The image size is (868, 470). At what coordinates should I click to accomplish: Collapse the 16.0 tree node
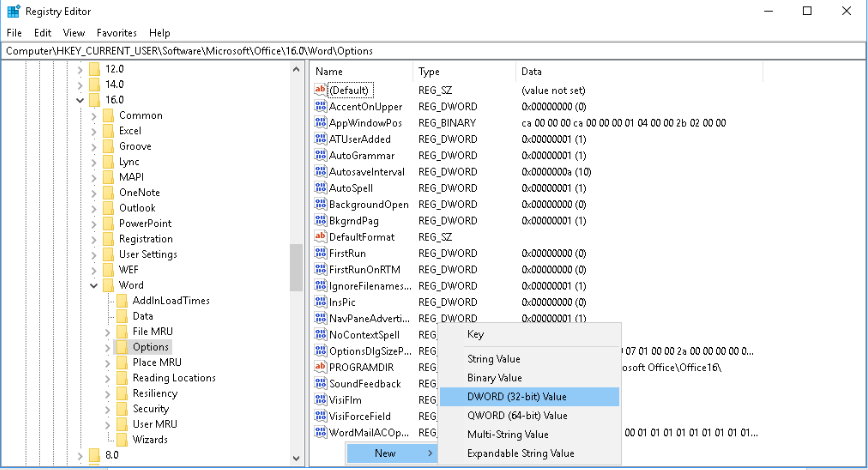tap(80, 100)
